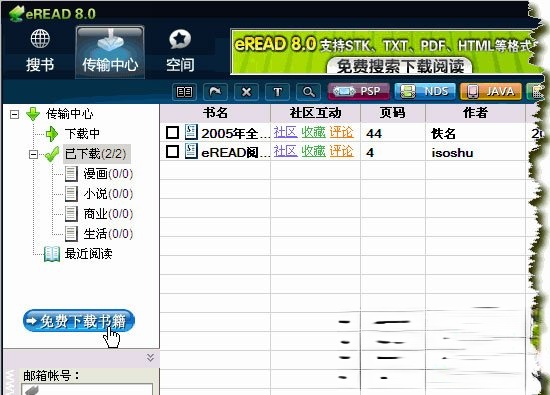The image size is (550, 395).
Task: Click the document icon of the 2005年全… row
Action: (x=191, y=132)
